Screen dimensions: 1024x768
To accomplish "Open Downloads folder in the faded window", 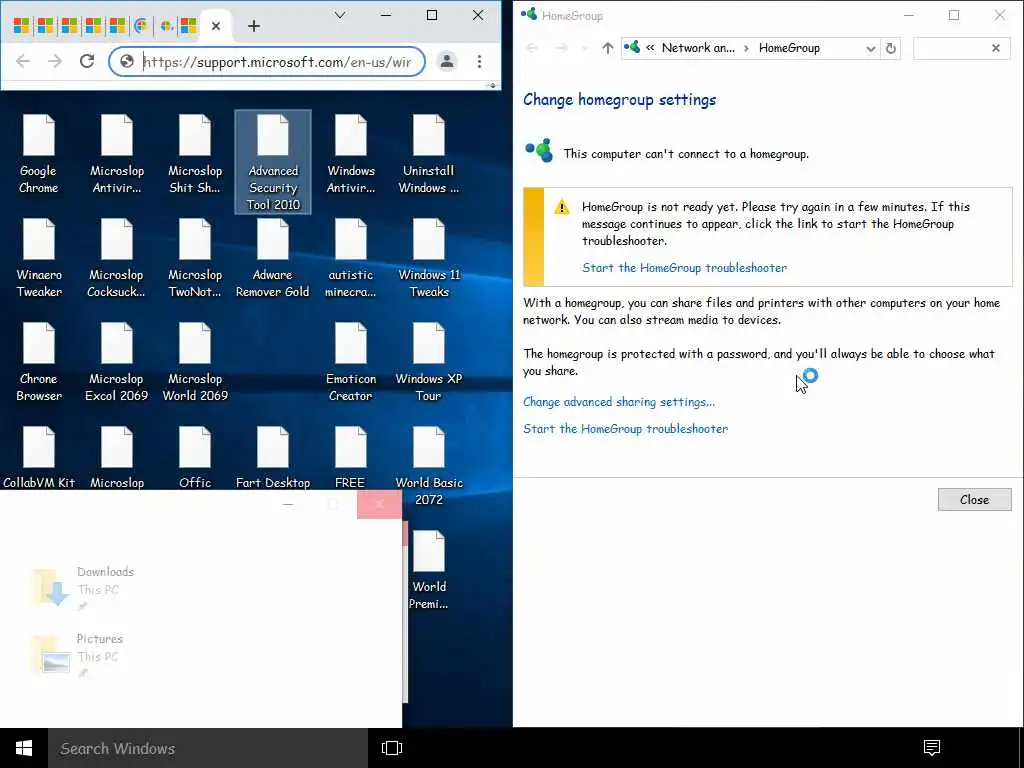I will tap(82, 587).
